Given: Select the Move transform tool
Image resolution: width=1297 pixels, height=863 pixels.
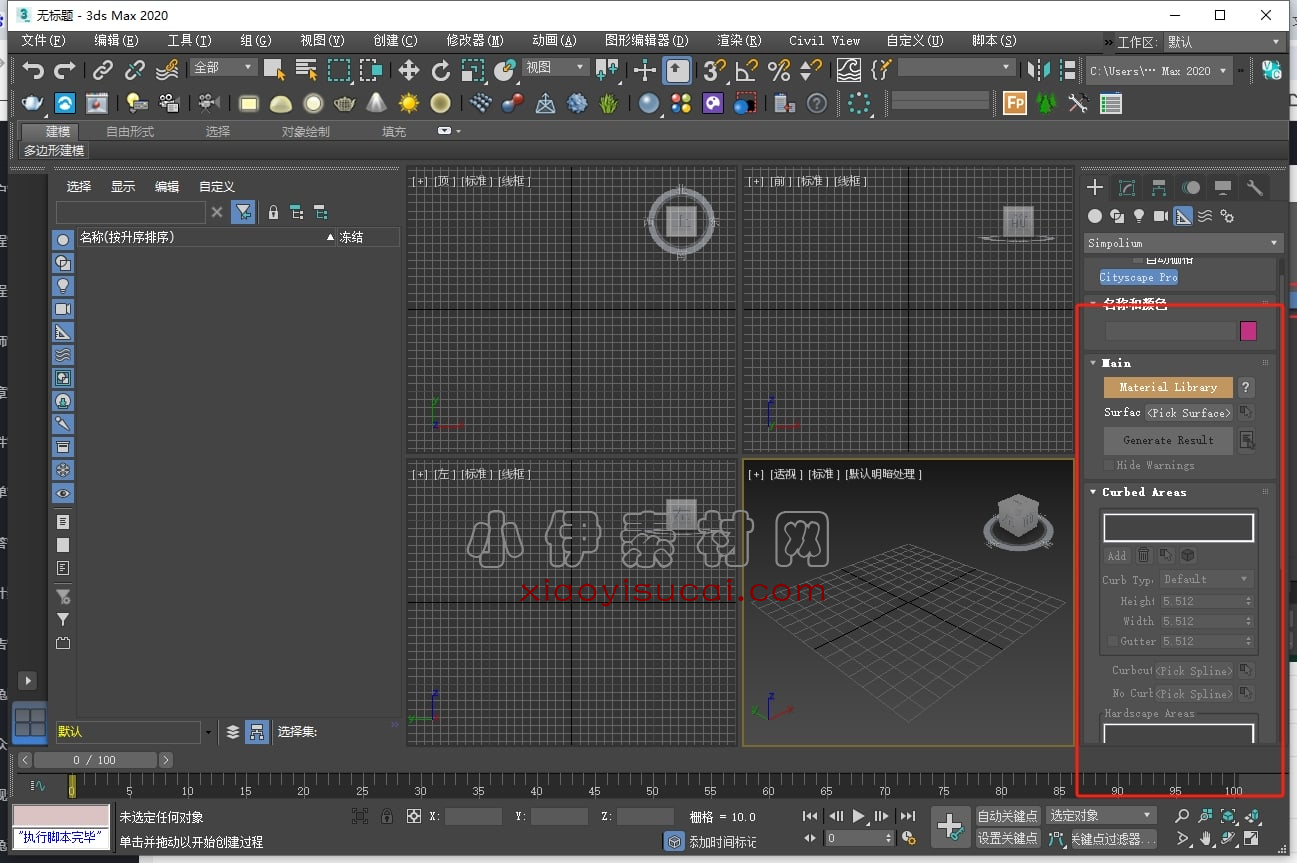Looking at the screenshot, I should click(x=408, y=70).
